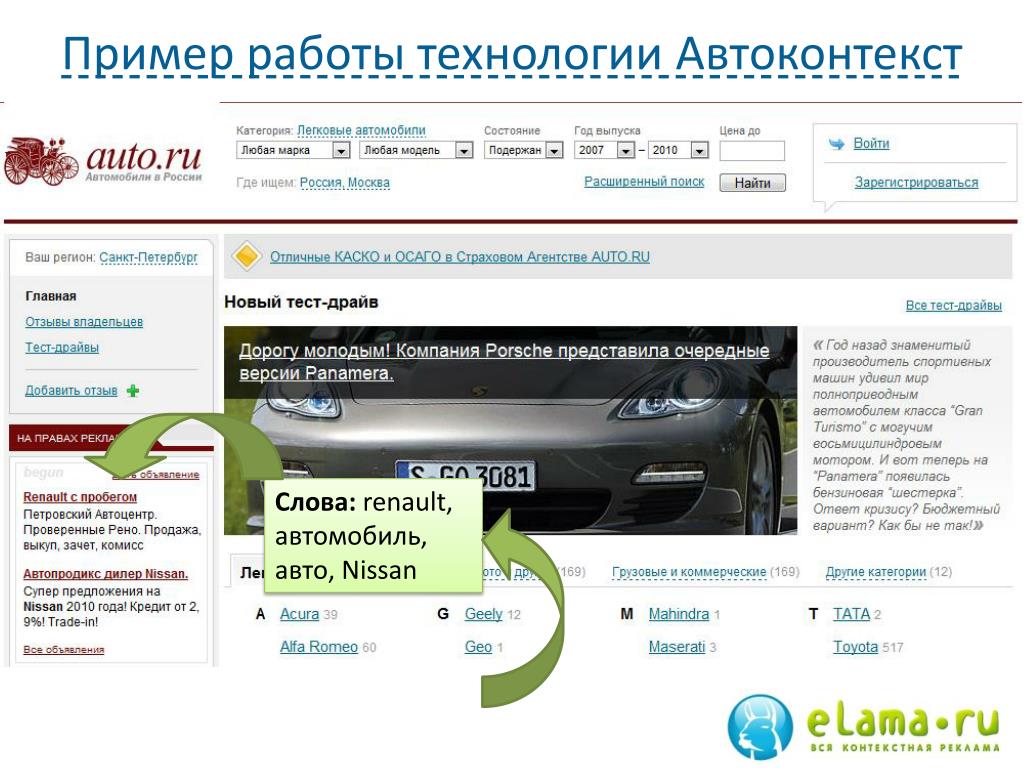Open the Alfa Romeo brand link
Screen dimensions: 1024x768
coord(319,647)
